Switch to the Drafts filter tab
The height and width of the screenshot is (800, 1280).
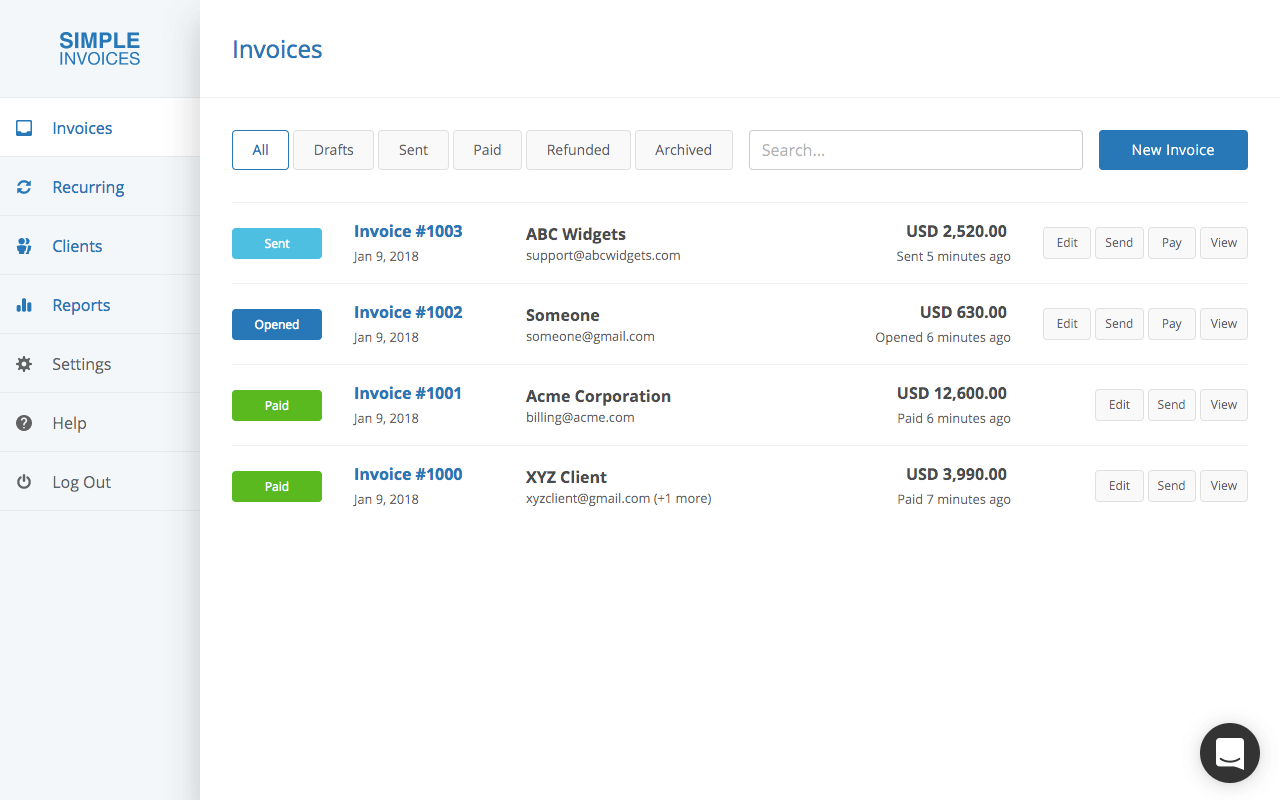tap(333, 149)
